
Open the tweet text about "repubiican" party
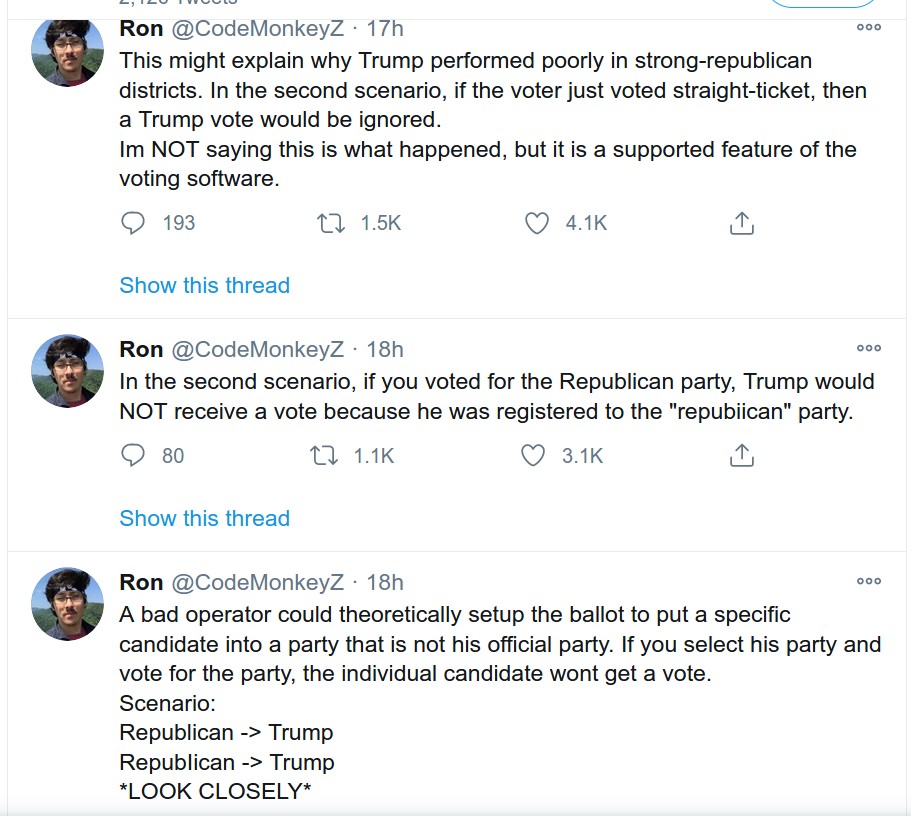(497, 396)
